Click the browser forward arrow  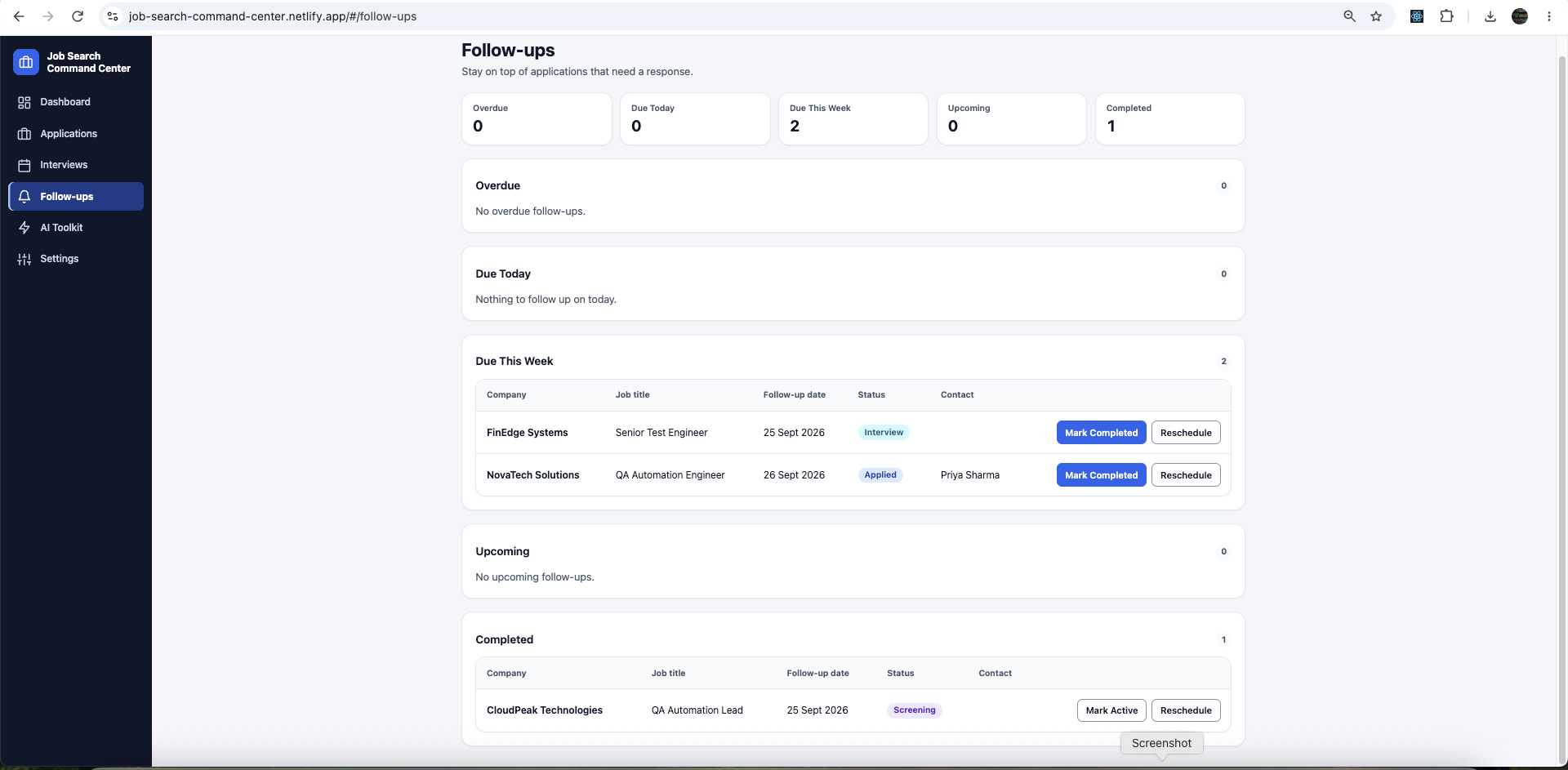point(48,16)
